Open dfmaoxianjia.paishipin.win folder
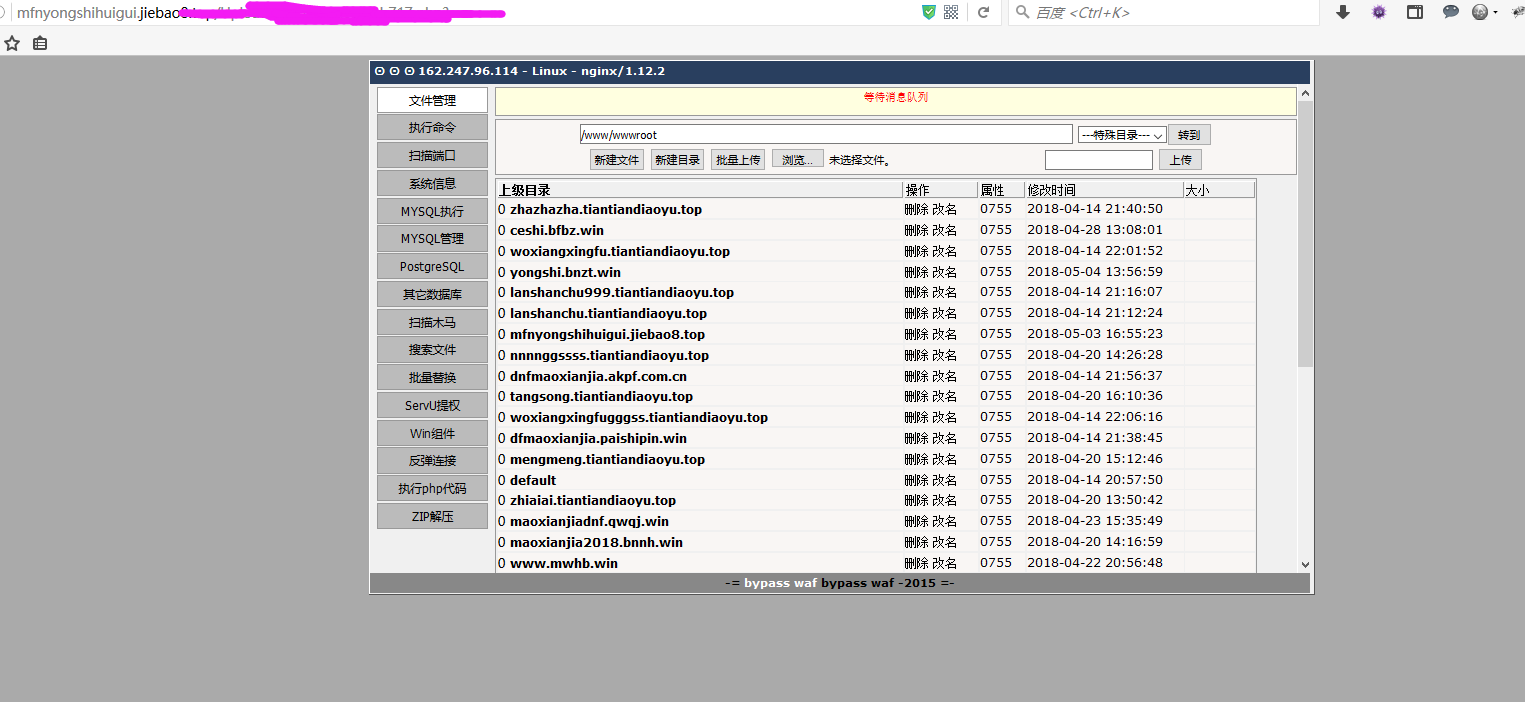1525x702 pixels. point(598,438)
